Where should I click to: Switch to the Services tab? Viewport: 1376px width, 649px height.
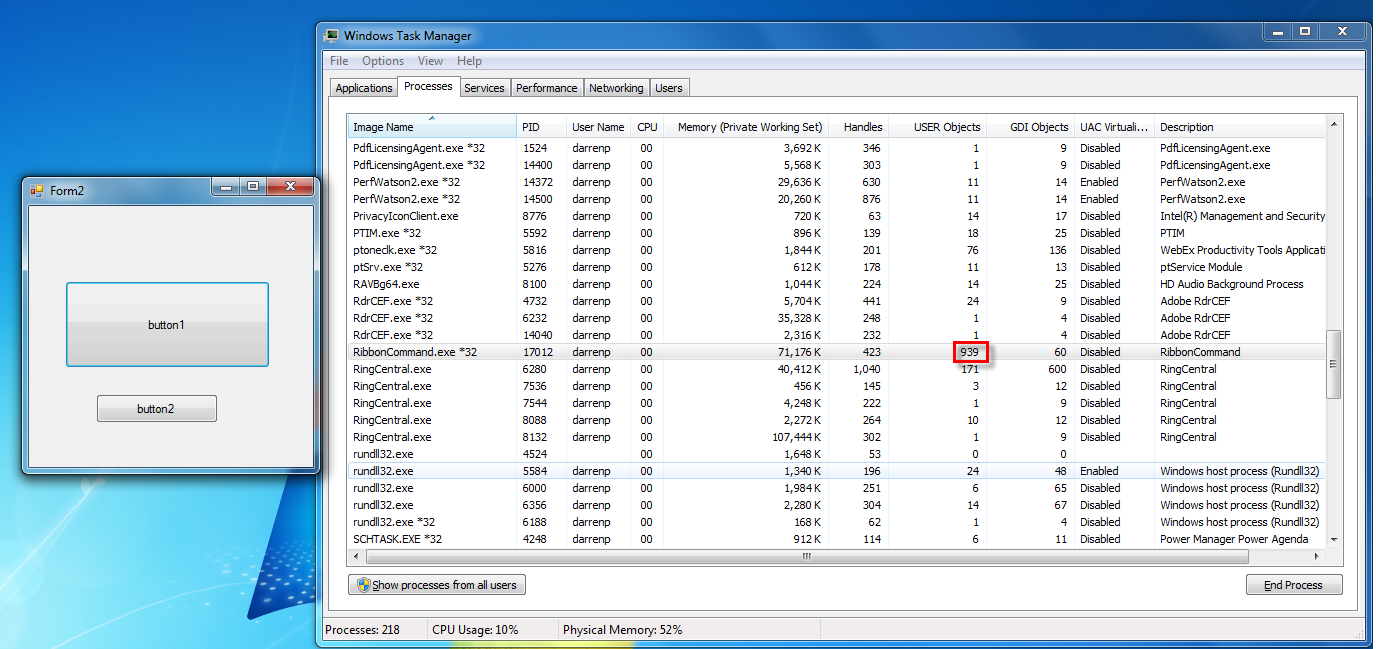(484, 88)
